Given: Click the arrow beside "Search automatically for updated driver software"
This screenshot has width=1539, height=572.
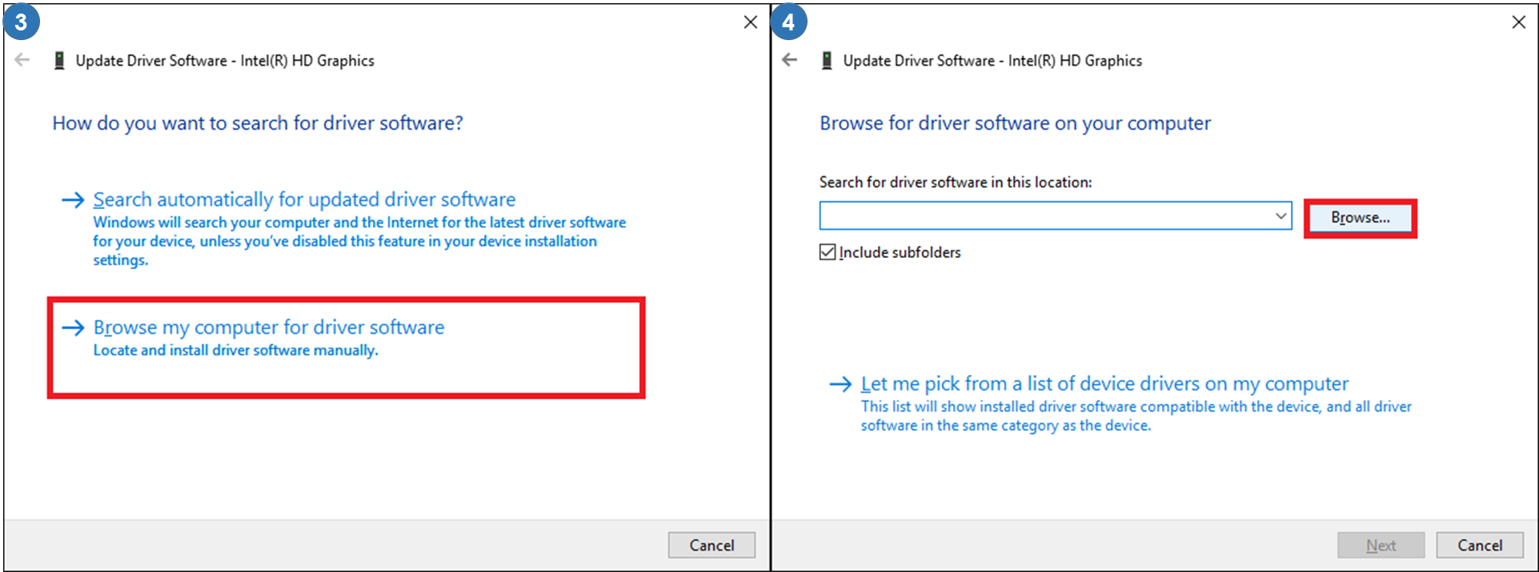Looking at the screenshot, I should [73, 200].
